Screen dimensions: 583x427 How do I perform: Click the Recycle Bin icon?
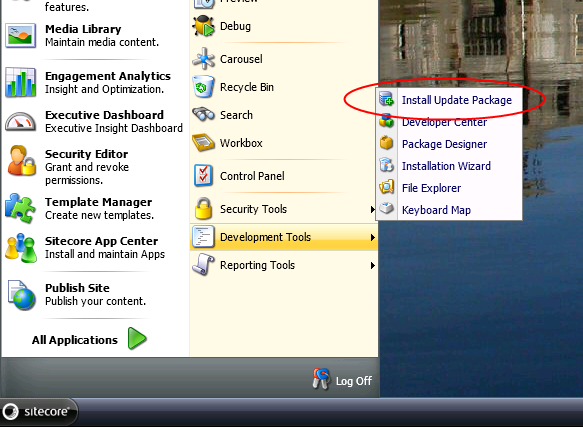[203, 87]
